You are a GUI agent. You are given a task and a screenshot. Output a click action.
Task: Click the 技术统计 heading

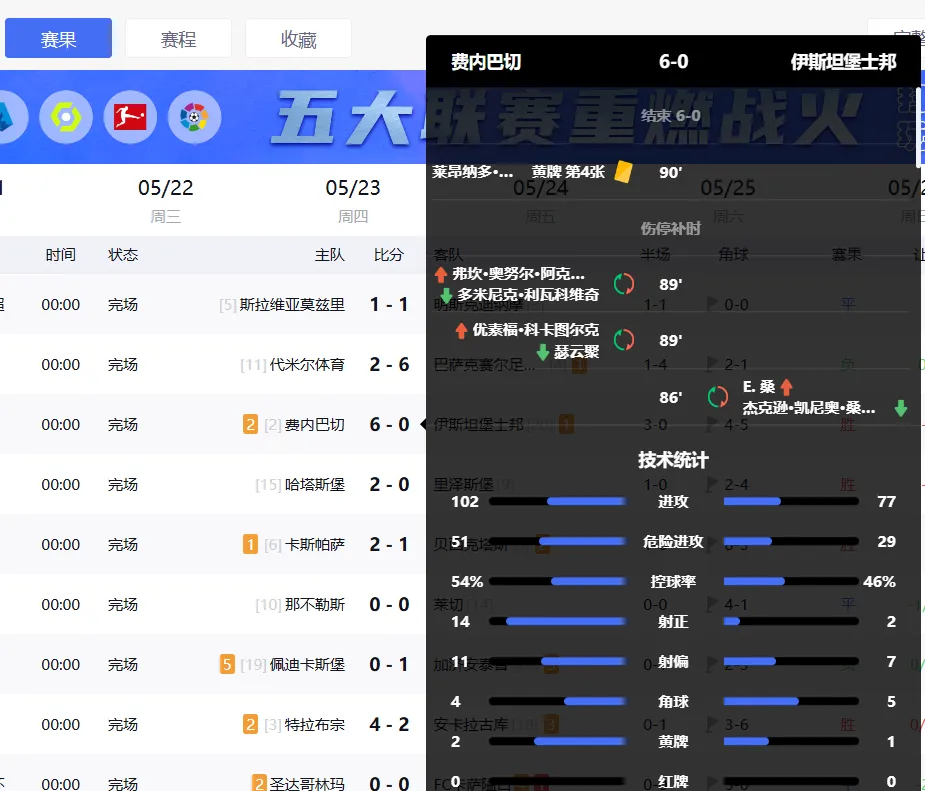673,459
